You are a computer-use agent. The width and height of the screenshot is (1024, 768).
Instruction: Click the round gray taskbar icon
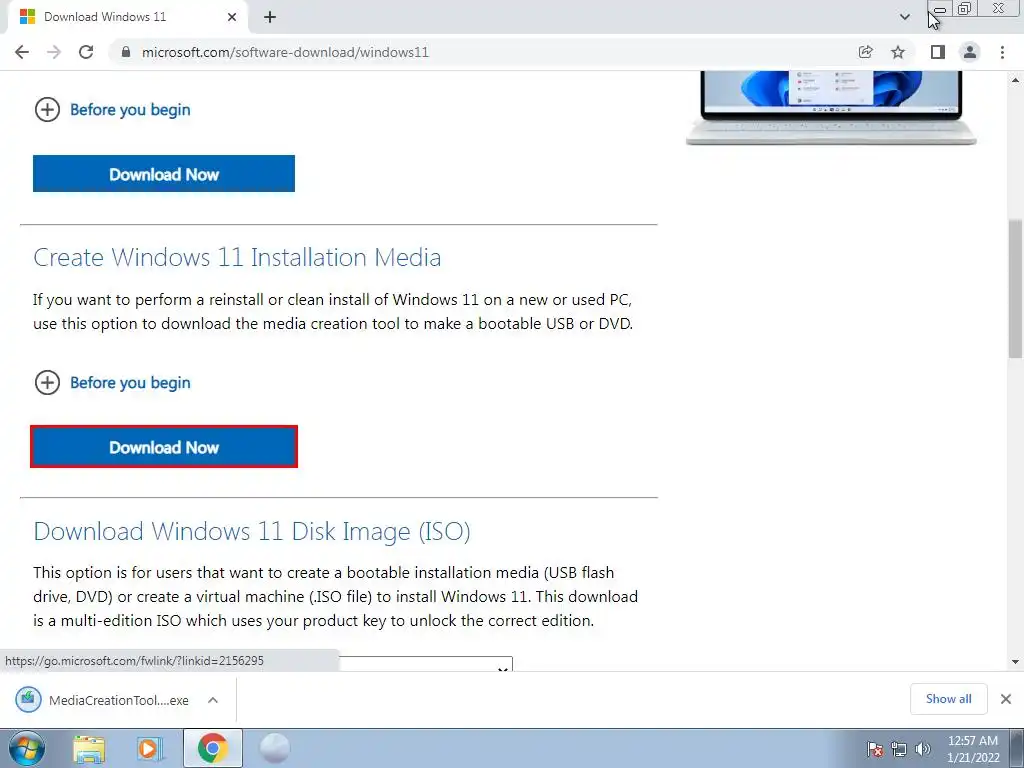[x=274, y=748]
